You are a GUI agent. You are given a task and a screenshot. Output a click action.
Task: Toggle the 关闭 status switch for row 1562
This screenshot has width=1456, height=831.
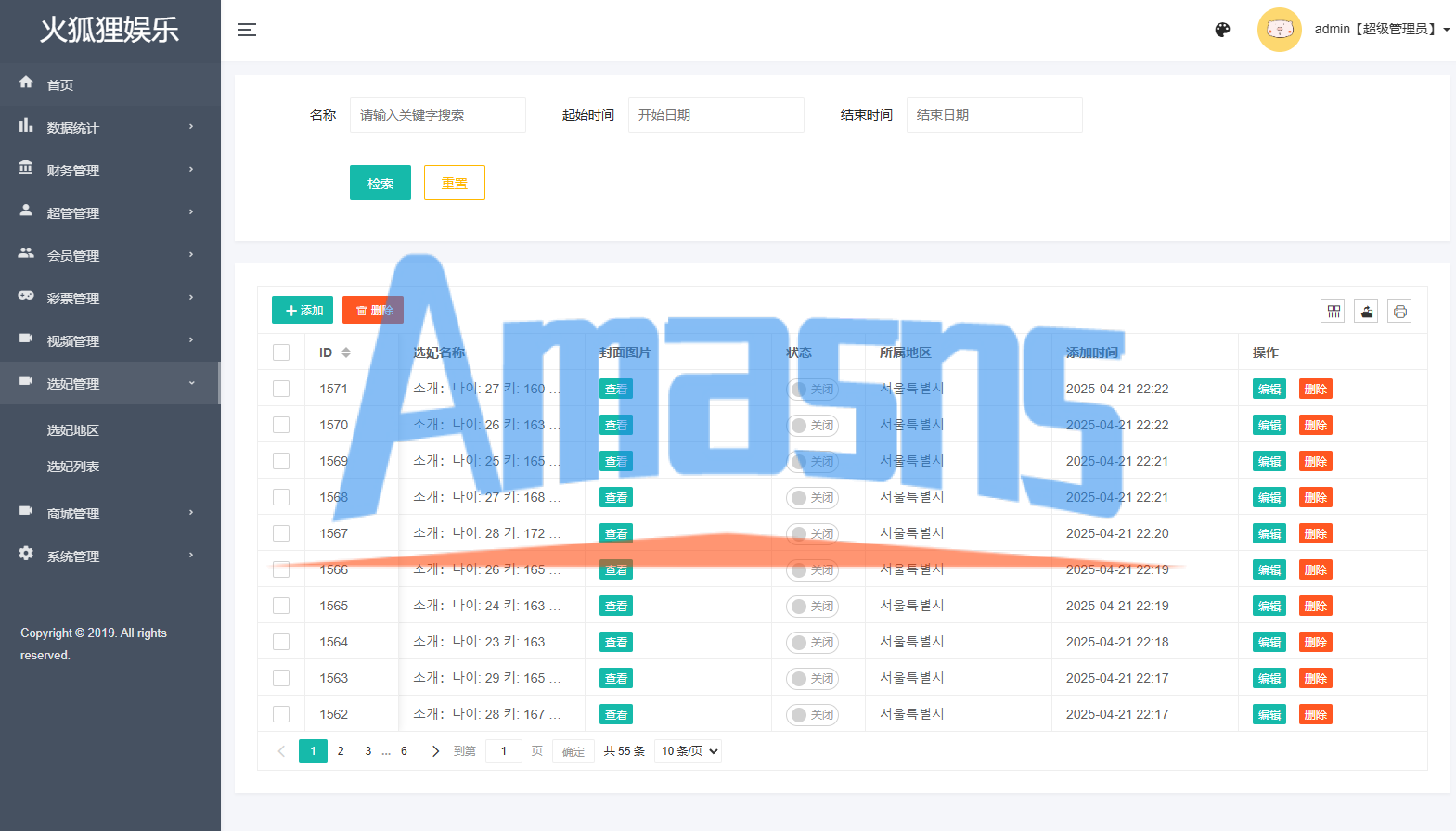click(x=812, y=714)
